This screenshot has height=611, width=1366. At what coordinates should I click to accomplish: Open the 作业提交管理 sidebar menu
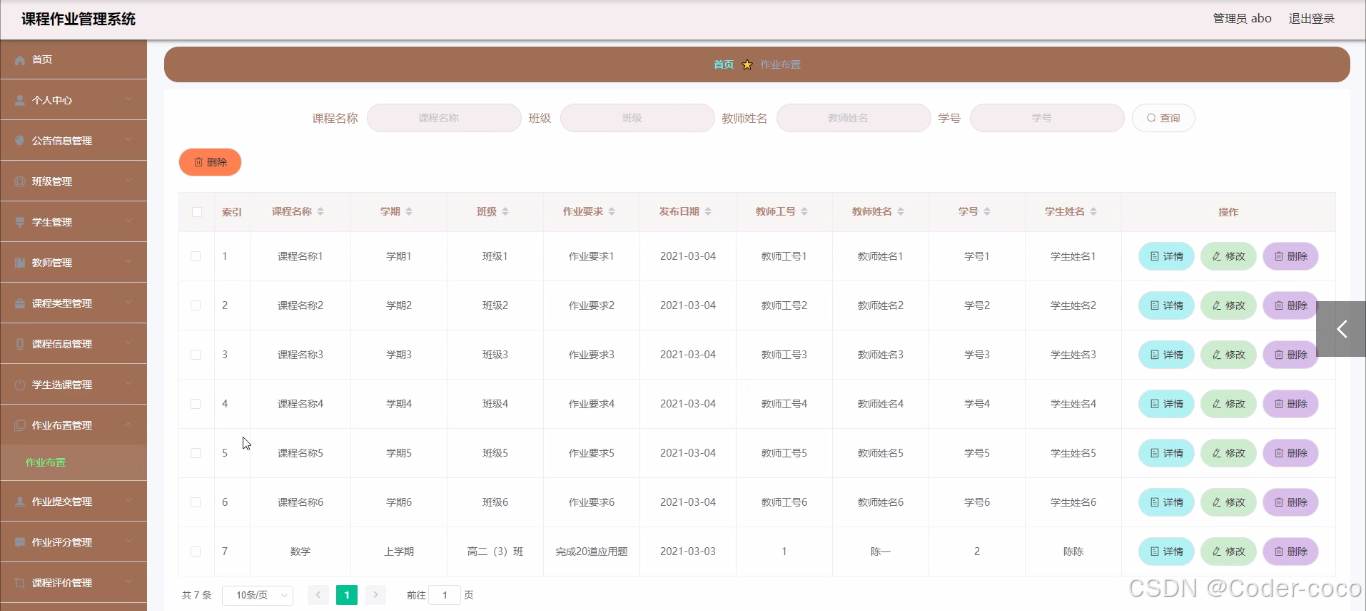click(73, 502)
